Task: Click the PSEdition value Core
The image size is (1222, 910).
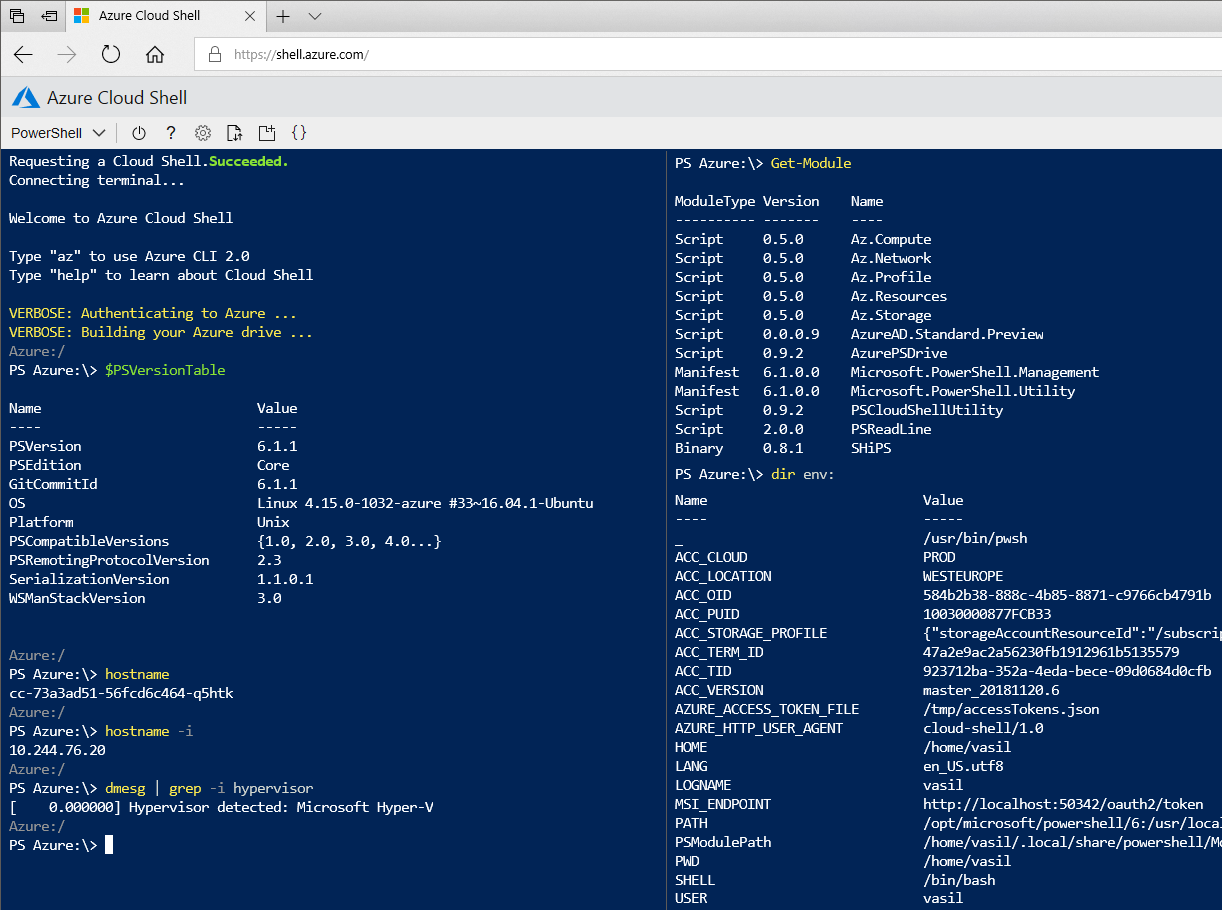Action: click(x=273, y=465)
